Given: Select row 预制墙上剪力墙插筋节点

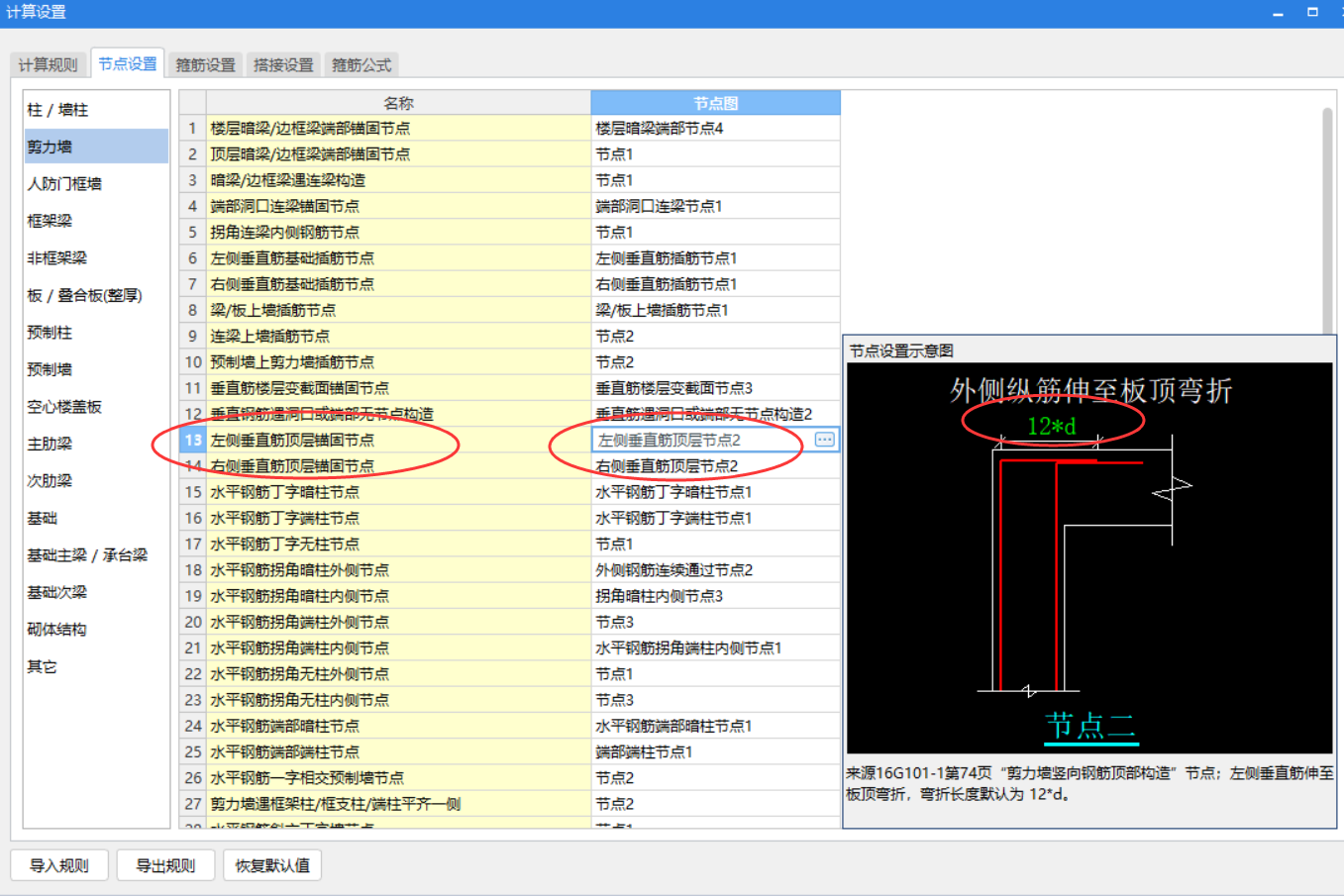Looking at the screenshot, I should coord(398,362).
